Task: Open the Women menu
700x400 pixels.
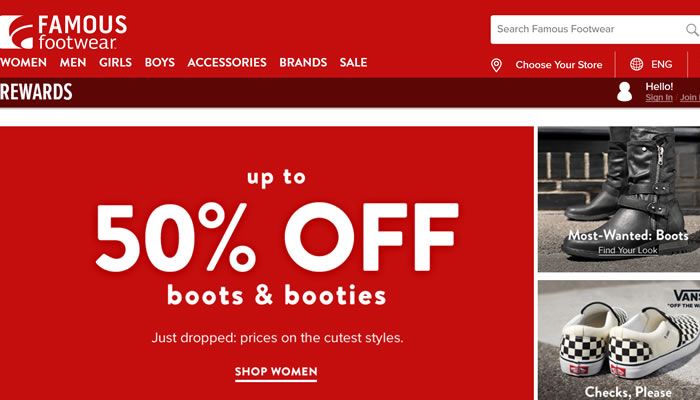Action: (23, 62)
